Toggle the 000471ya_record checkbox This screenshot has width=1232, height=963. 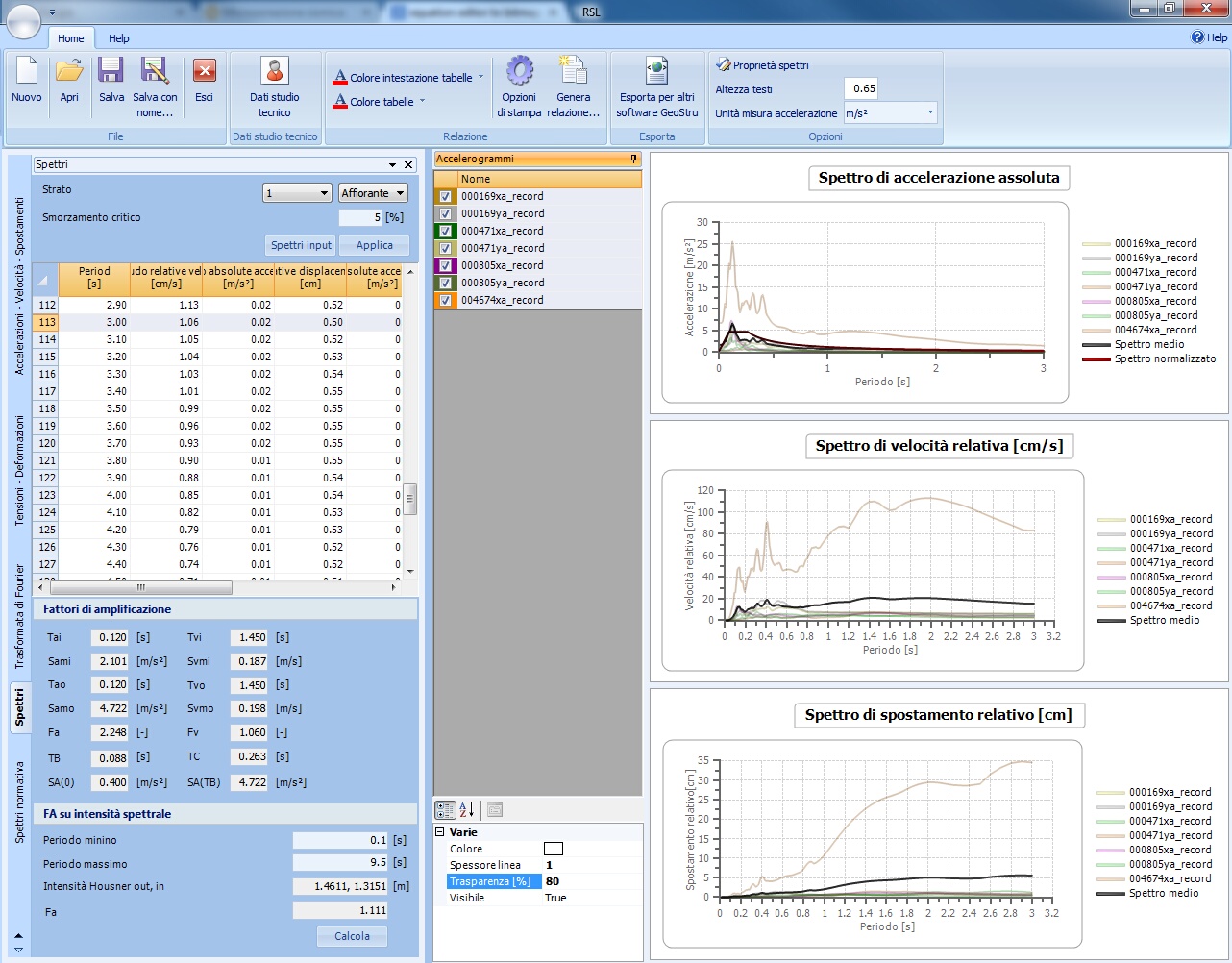point(445,248)
